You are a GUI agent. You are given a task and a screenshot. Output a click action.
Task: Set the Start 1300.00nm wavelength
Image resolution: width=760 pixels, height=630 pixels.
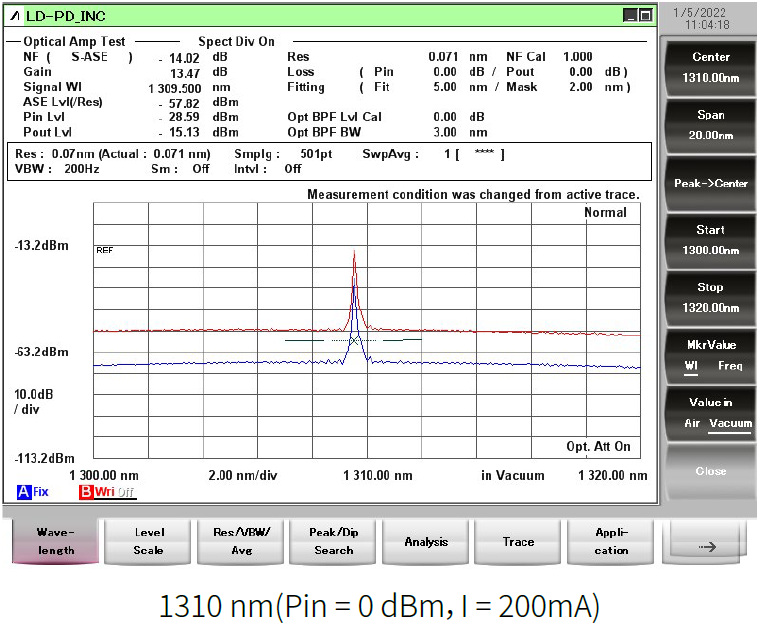(710, 240)
